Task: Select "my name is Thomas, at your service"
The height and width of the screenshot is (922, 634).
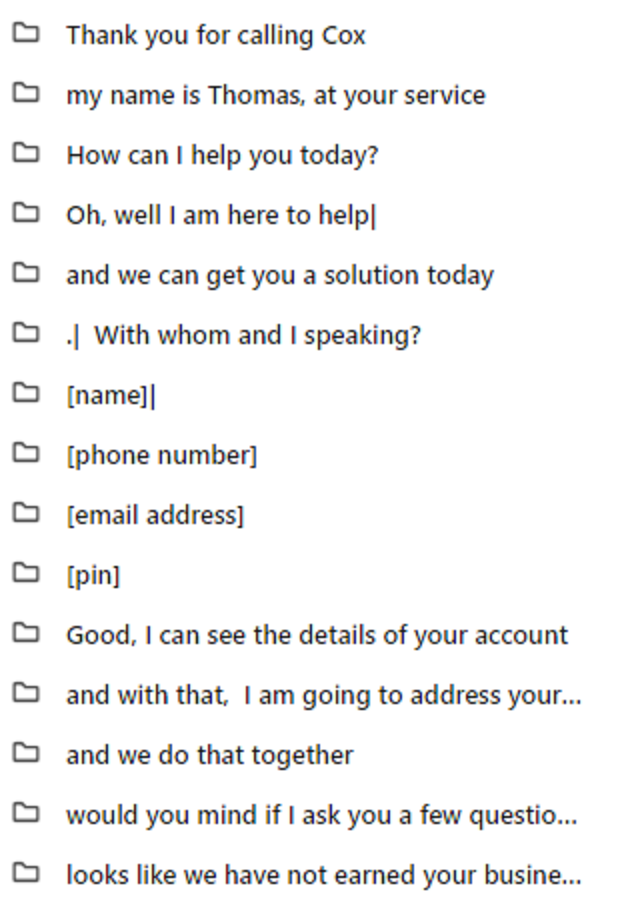Action: (275, 96)
